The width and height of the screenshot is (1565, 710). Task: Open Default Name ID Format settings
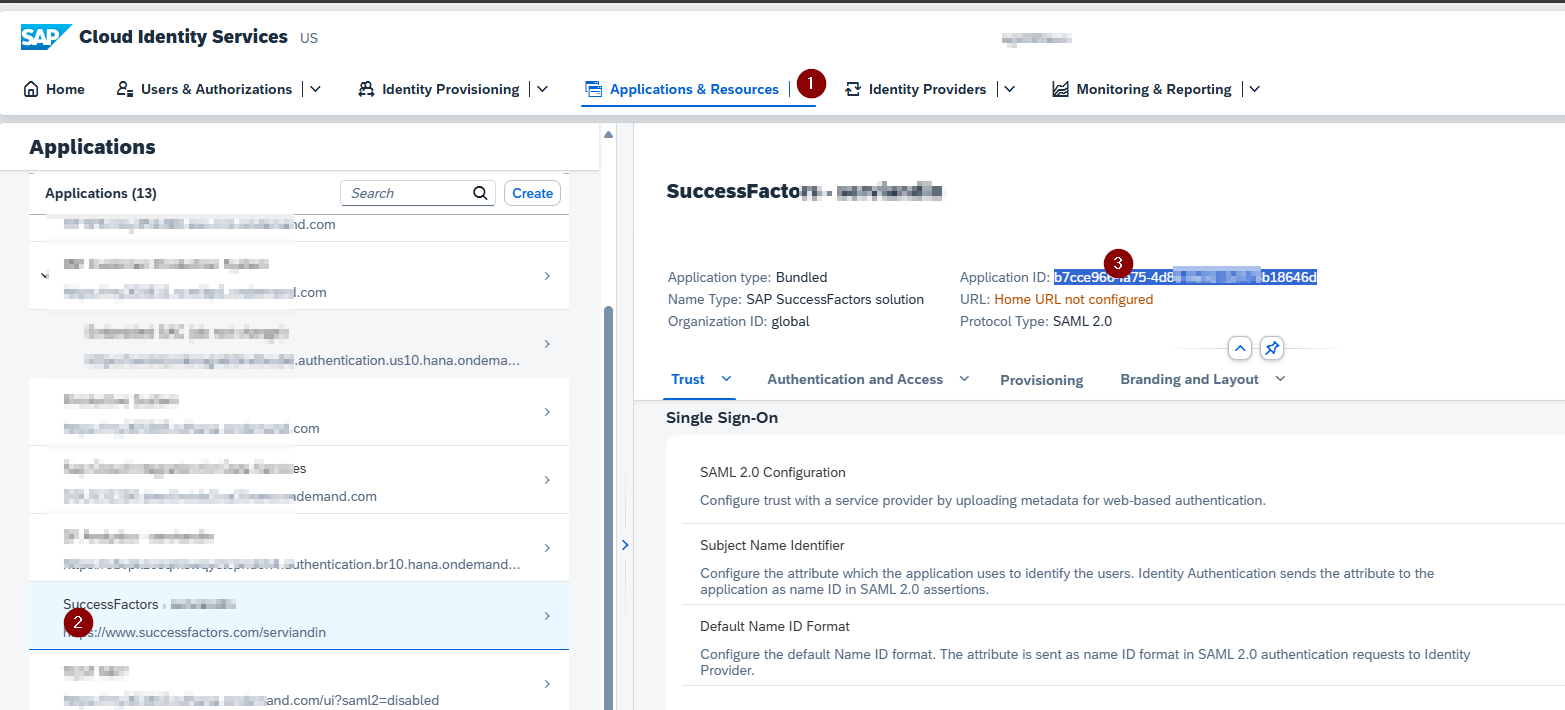pos(1123,647)
